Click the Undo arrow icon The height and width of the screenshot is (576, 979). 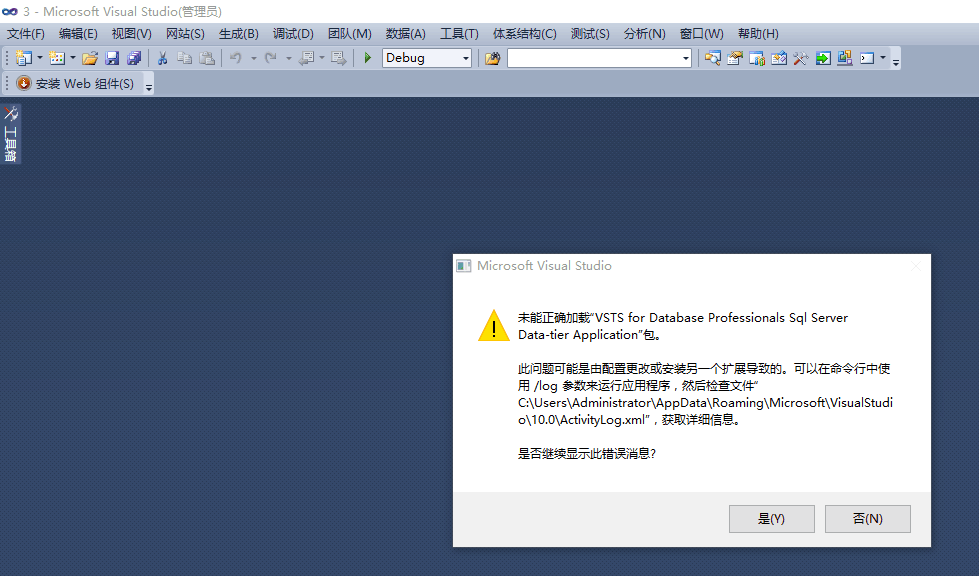[235, 58]
